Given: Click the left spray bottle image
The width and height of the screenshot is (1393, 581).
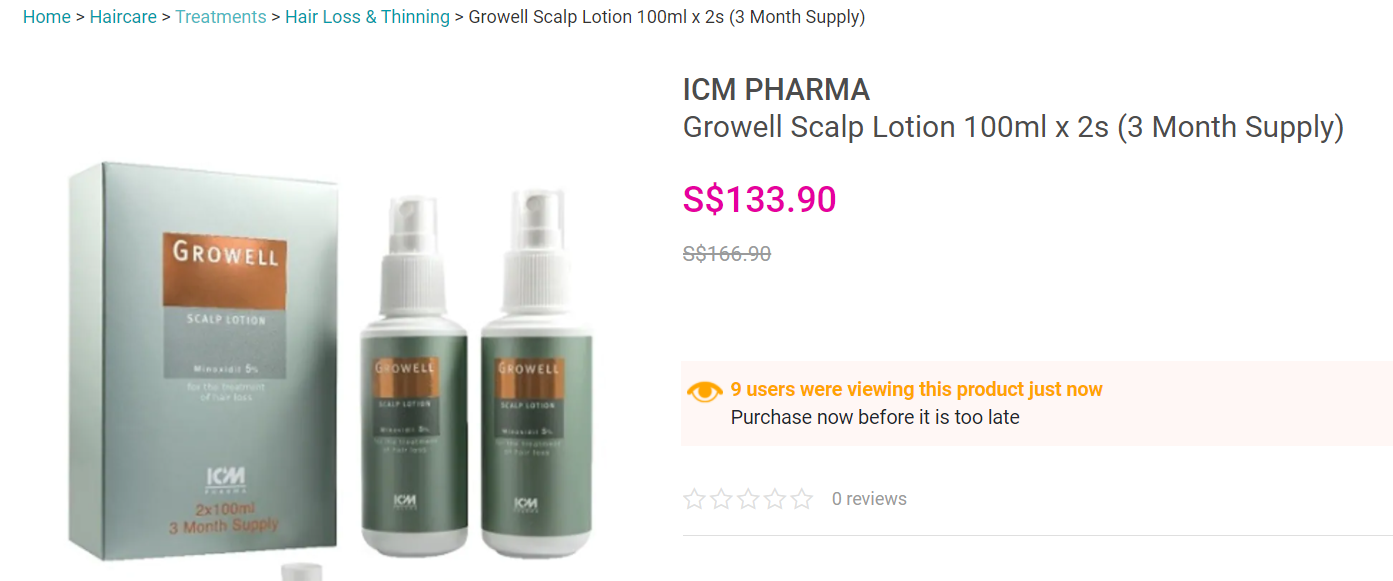Looking at the screenshot, I should tap(414, 373).
